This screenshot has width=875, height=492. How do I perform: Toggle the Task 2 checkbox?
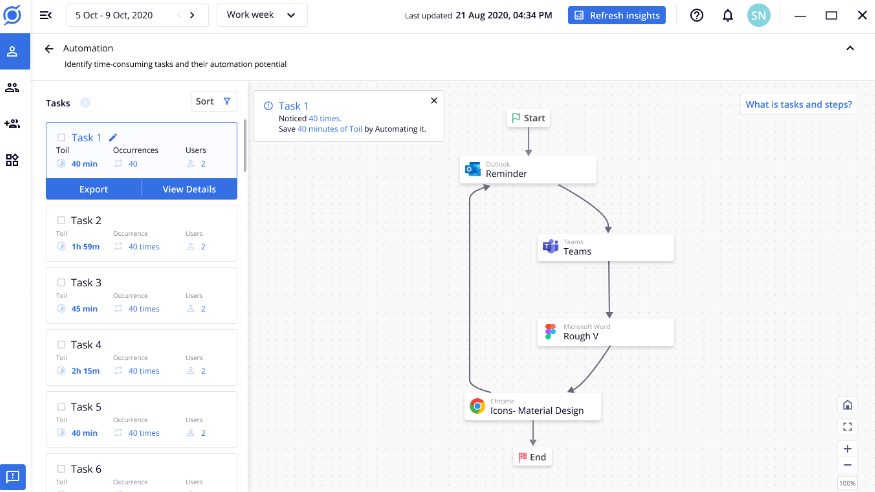coord(61,220)
